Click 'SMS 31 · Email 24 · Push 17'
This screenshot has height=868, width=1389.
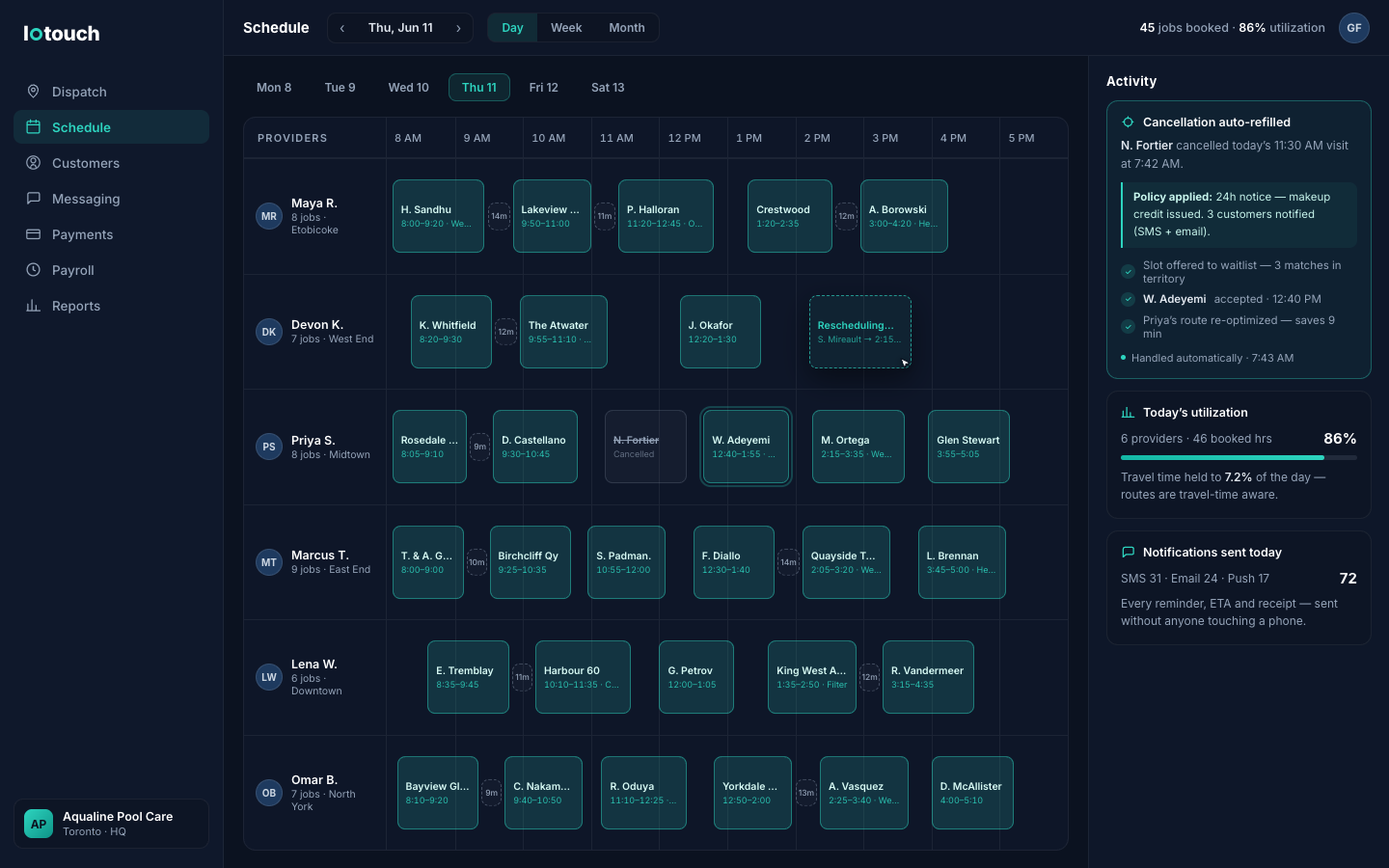(x=1195, y=579)
